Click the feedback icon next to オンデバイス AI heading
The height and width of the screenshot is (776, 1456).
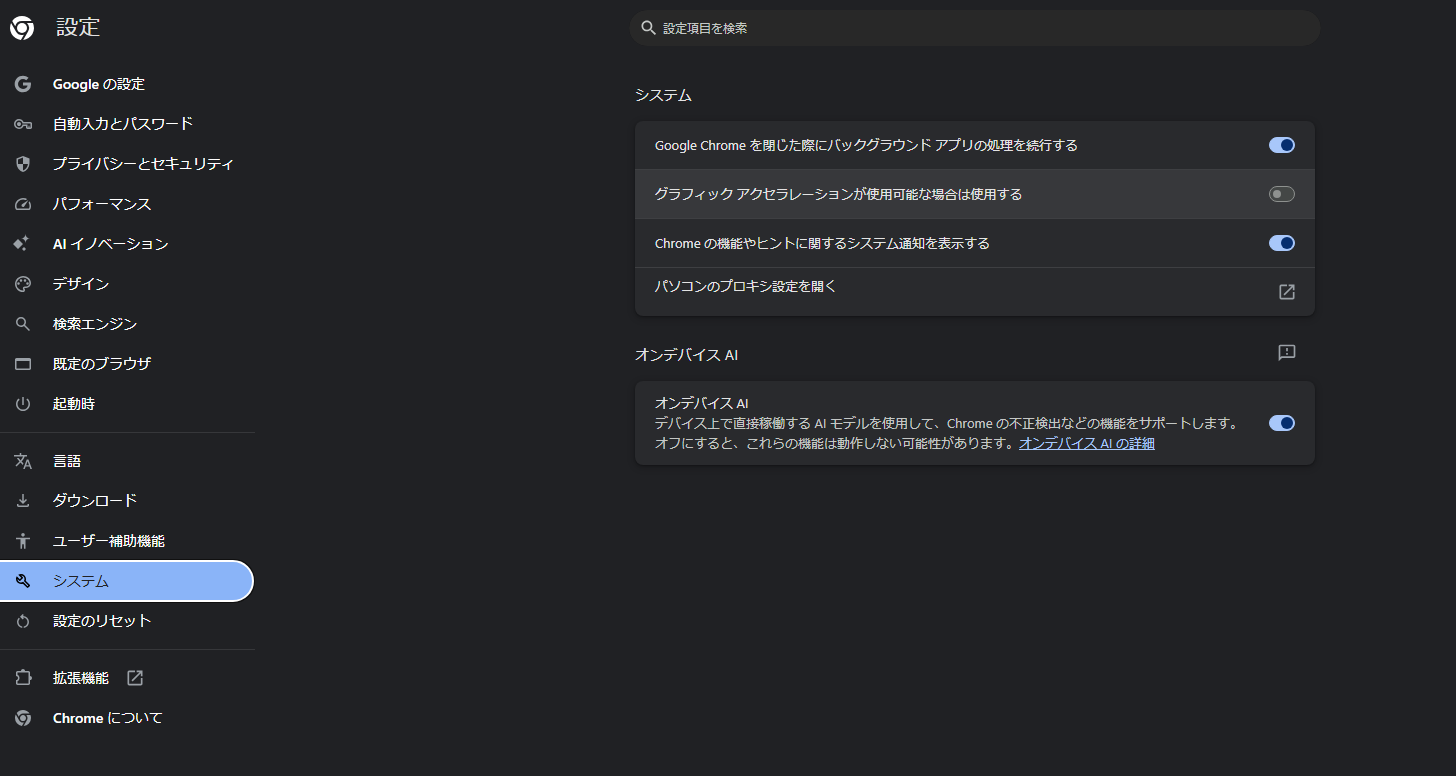tap(1287, 352)
